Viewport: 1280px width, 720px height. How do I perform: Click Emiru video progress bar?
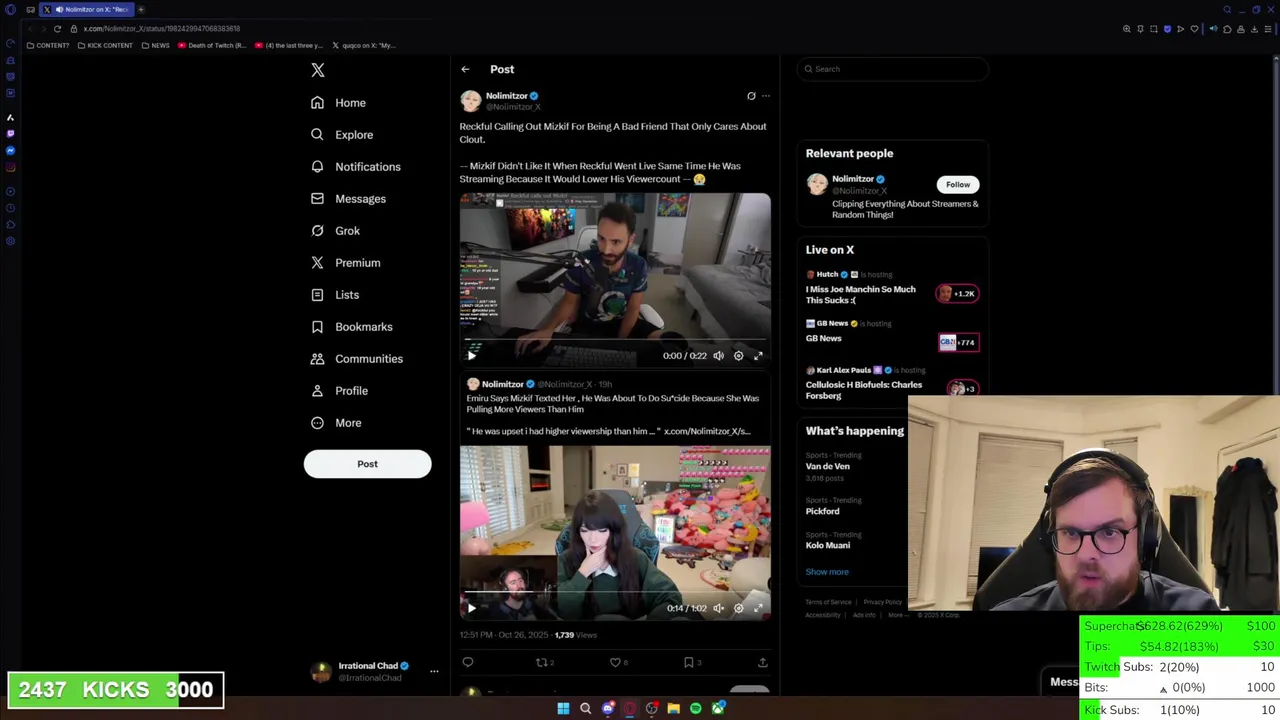[x=615, y=594]
